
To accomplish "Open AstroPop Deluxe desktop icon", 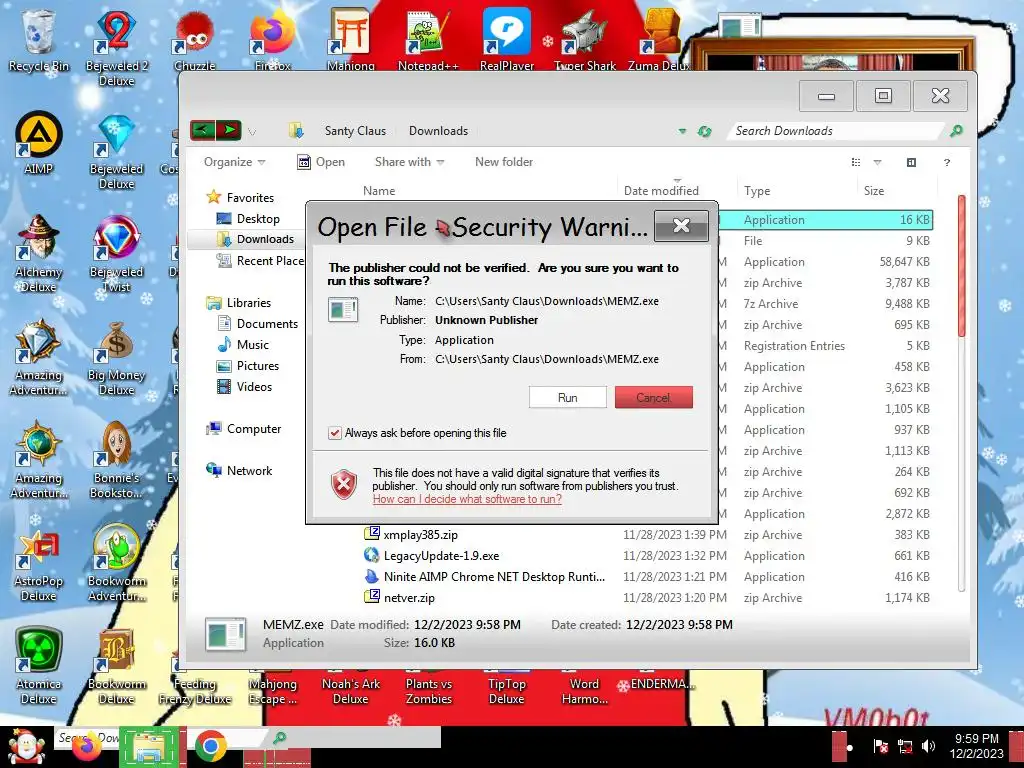I will (x=39, y=564).
